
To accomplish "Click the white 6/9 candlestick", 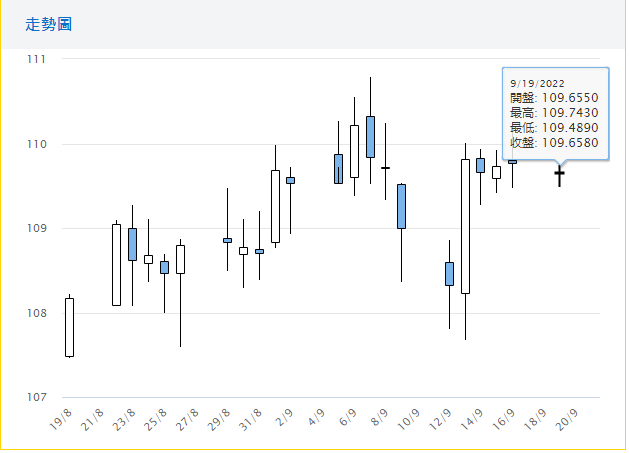I will click(354, 151).
